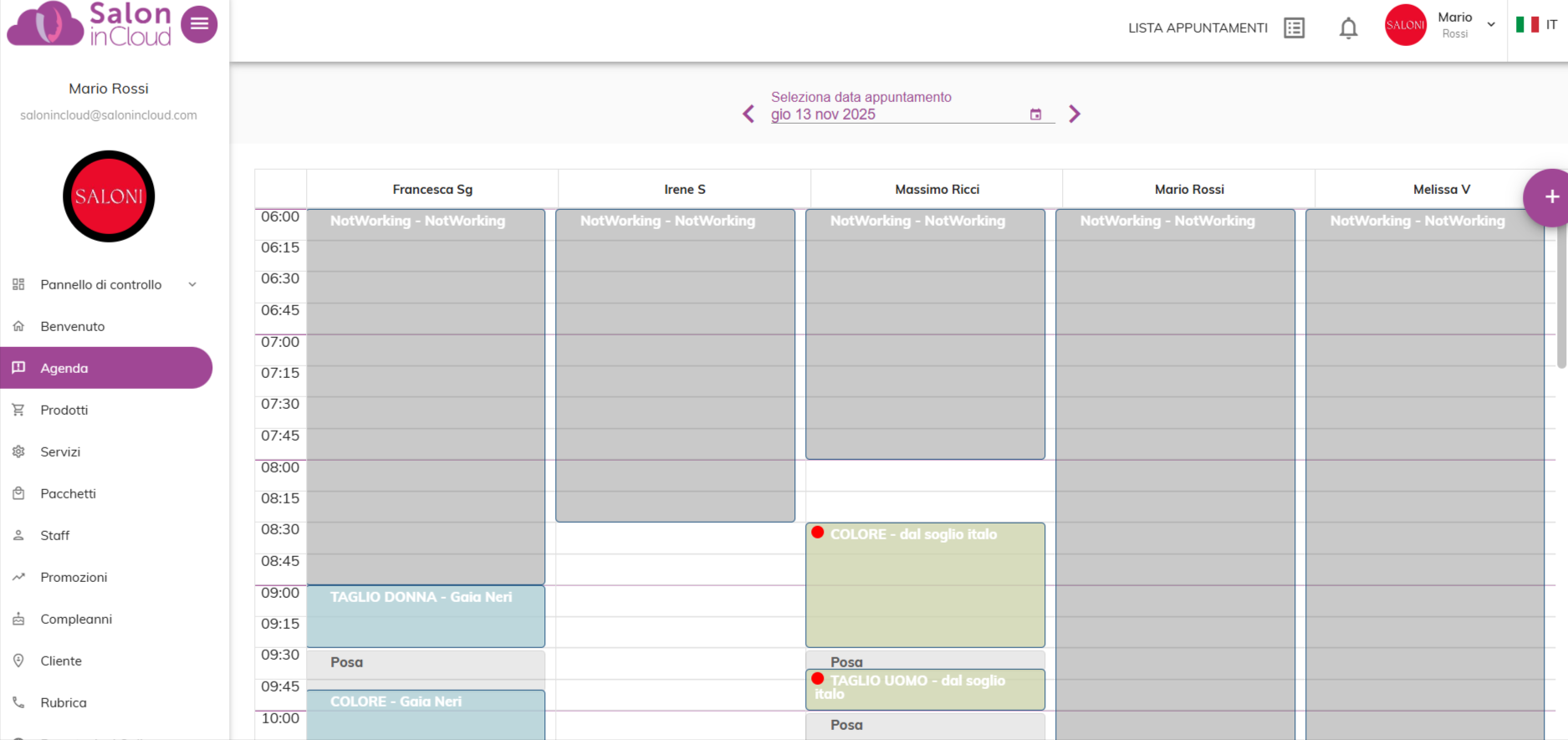Open the COLORE - dal soglio italo appointment
Screen dimensions: 1568x740
tap(925, 585)
